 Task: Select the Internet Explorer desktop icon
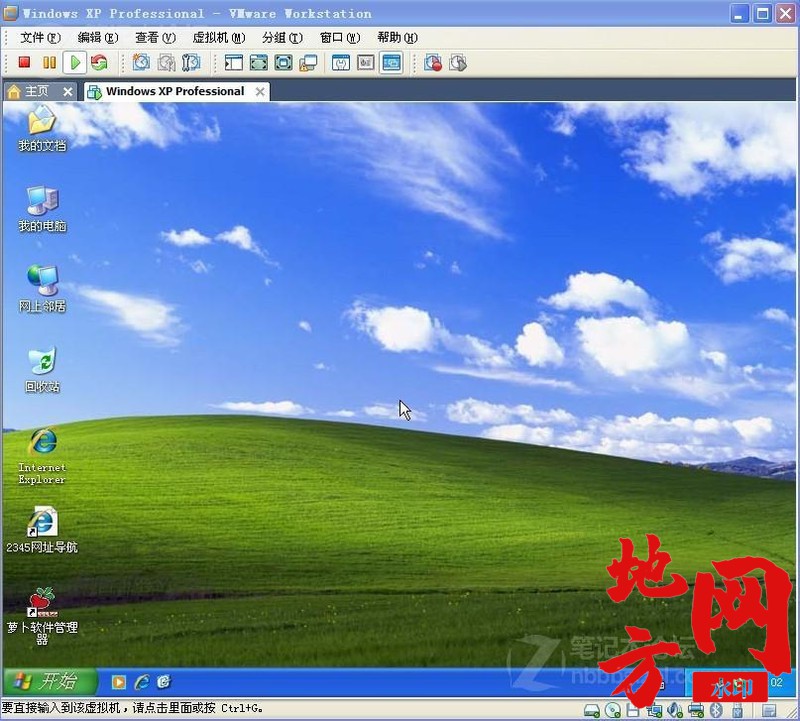point(42,456)
